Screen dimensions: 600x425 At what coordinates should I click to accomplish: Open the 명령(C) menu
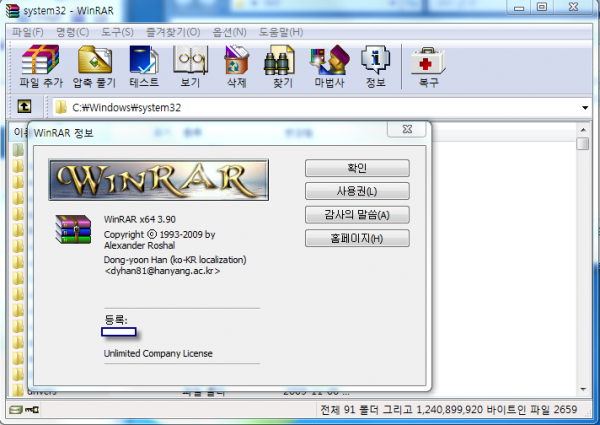point(72,32)
